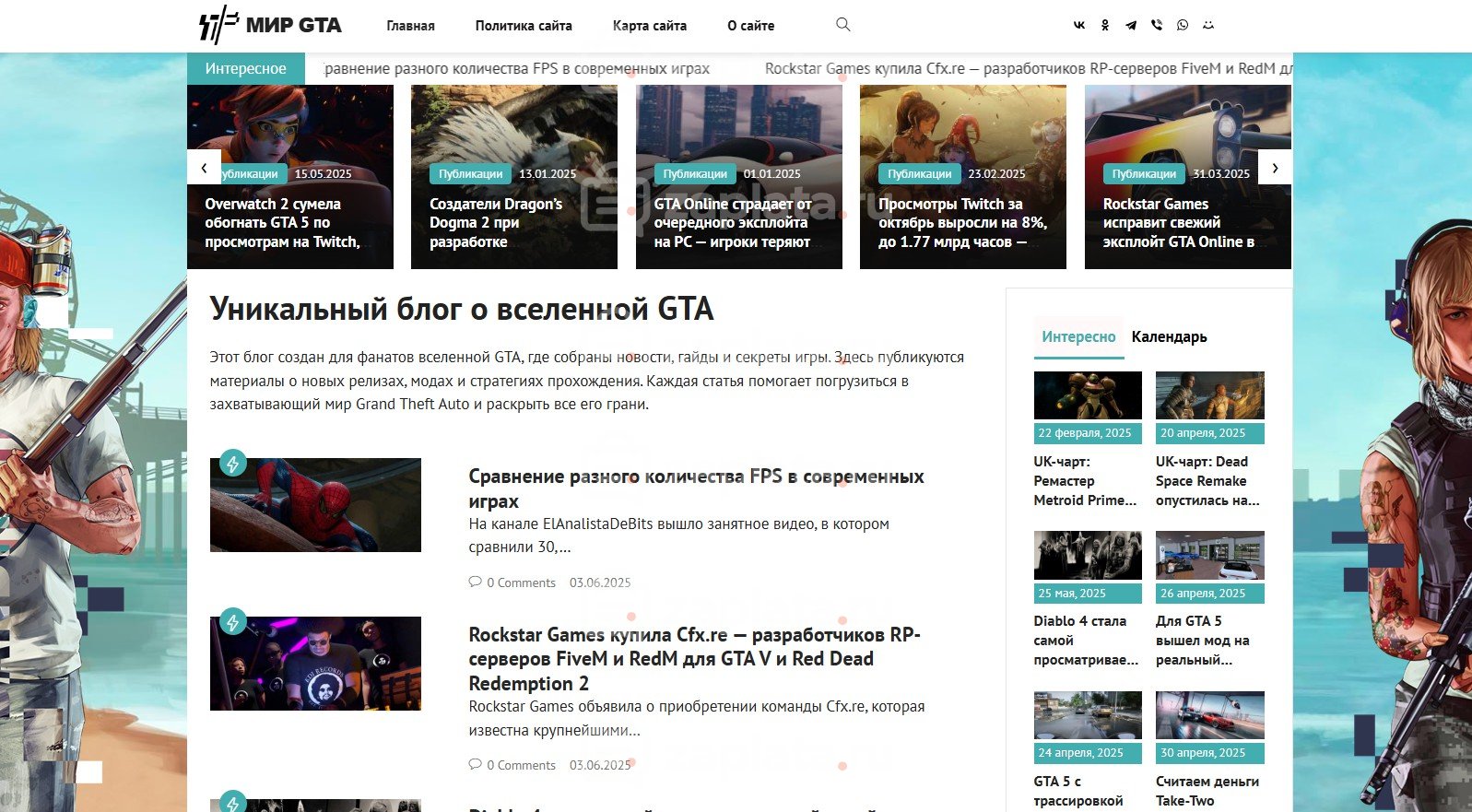Click date 22 февраля, 2025 label

[x=1088, y=433]
